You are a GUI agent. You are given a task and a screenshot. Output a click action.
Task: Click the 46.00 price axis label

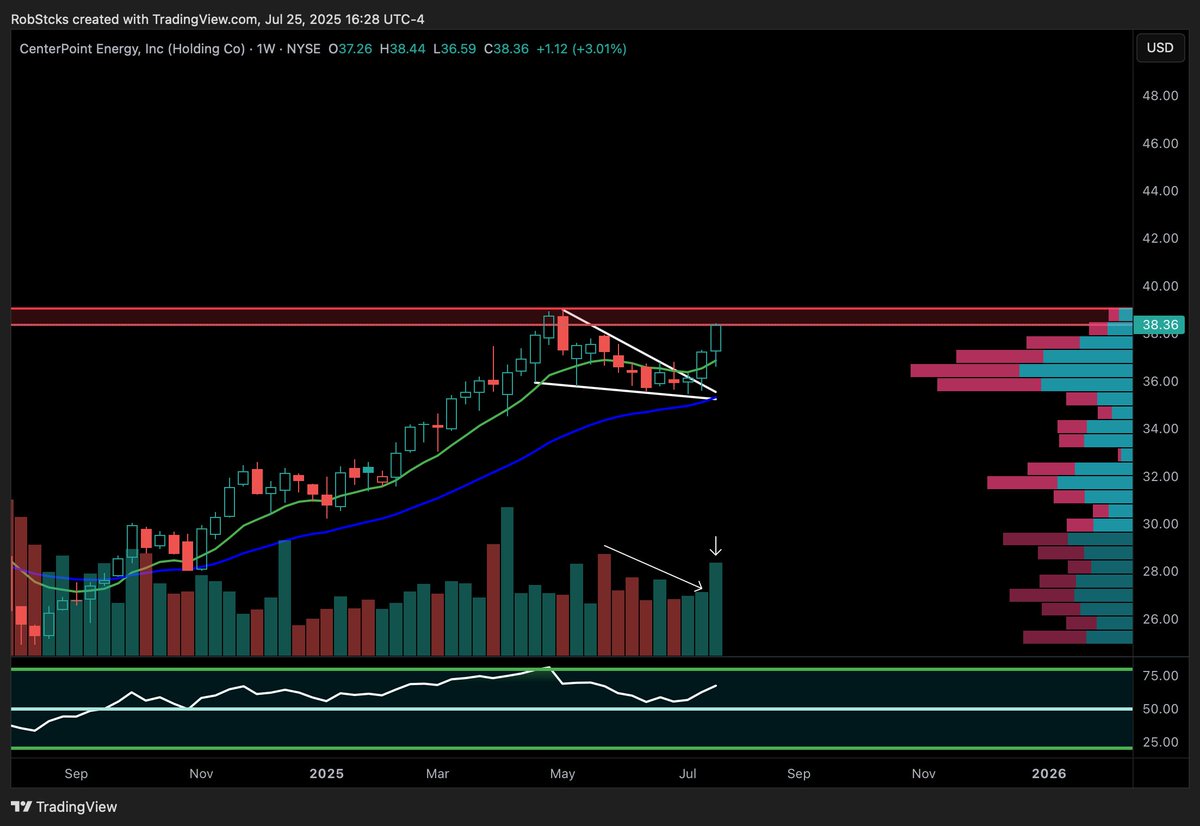tap(1160, 143)
